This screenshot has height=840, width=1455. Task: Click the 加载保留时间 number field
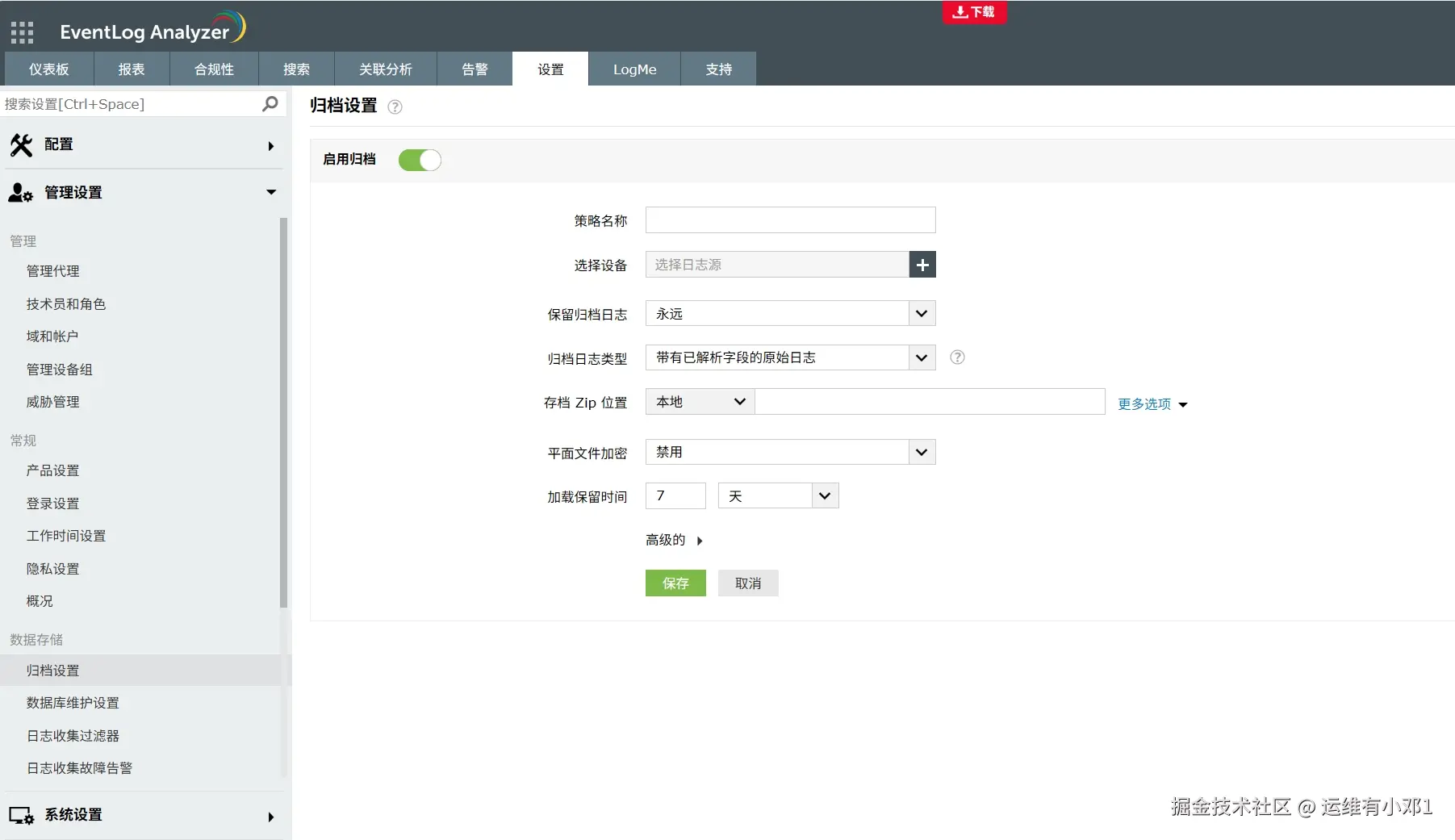point(675,495)
